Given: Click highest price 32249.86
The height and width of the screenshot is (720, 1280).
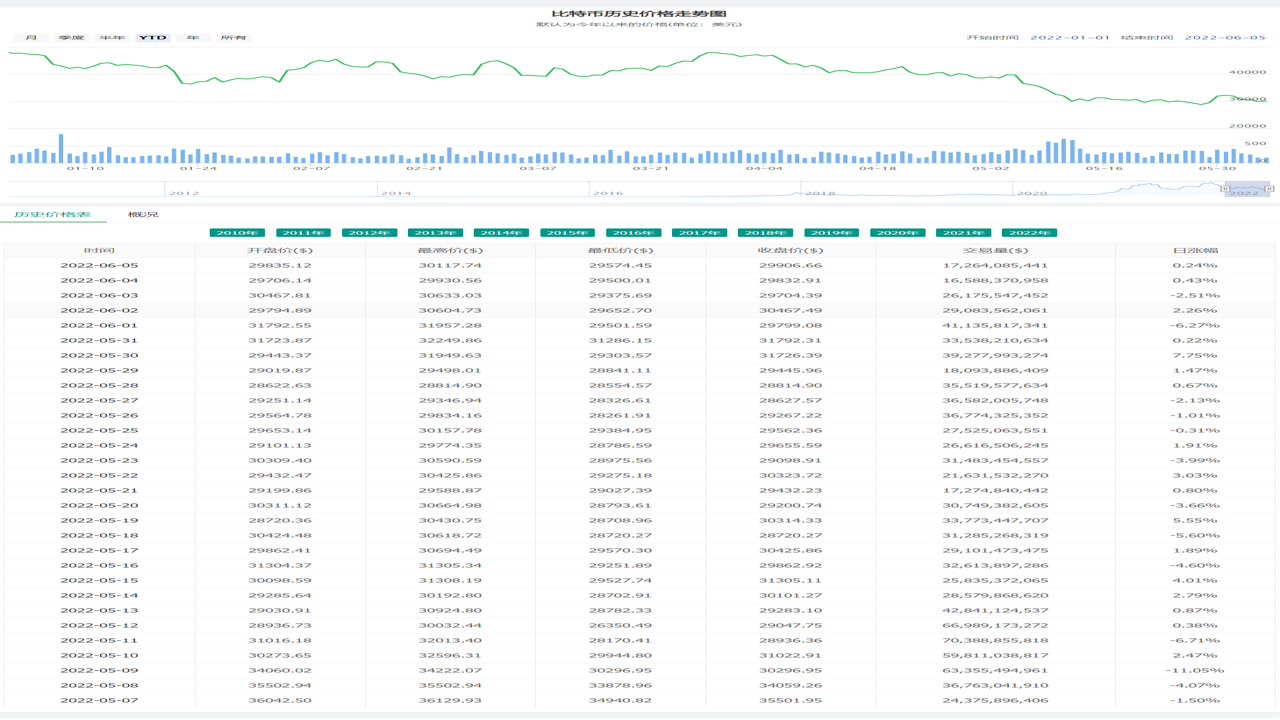Looking at the screenshot, I should pos(450,340).
